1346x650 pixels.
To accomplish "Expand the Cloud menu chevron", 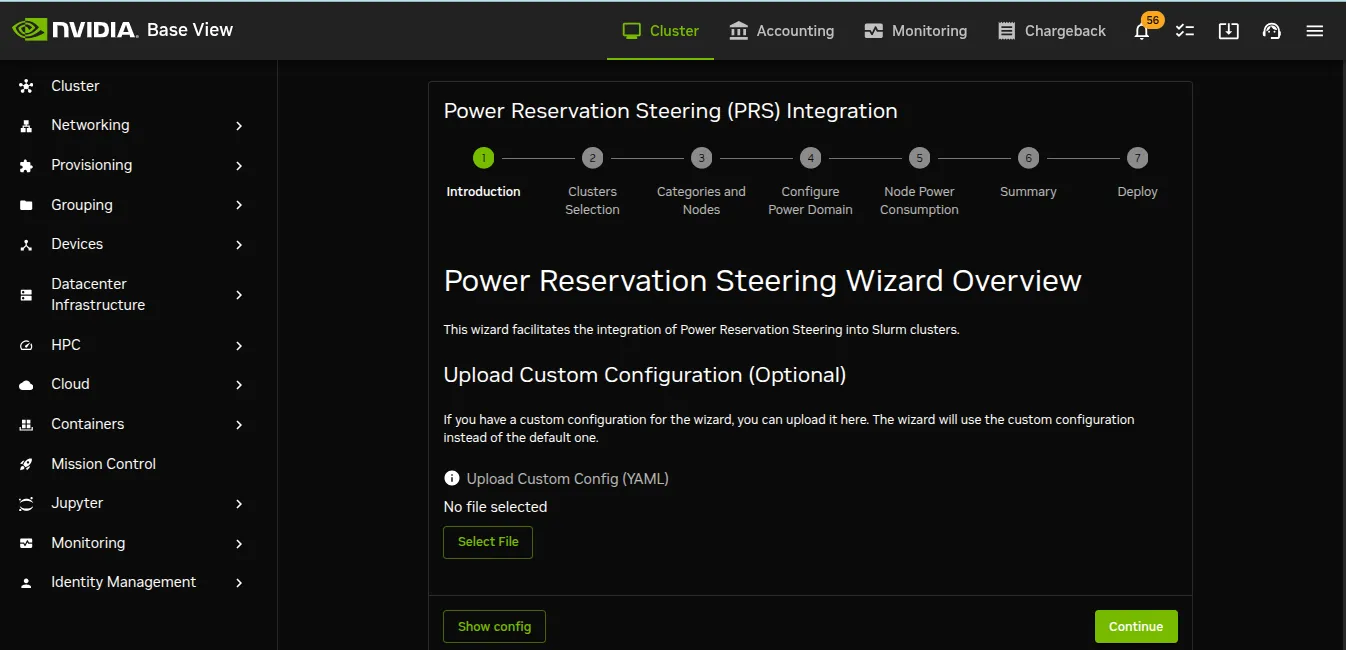I will (239, 385).
